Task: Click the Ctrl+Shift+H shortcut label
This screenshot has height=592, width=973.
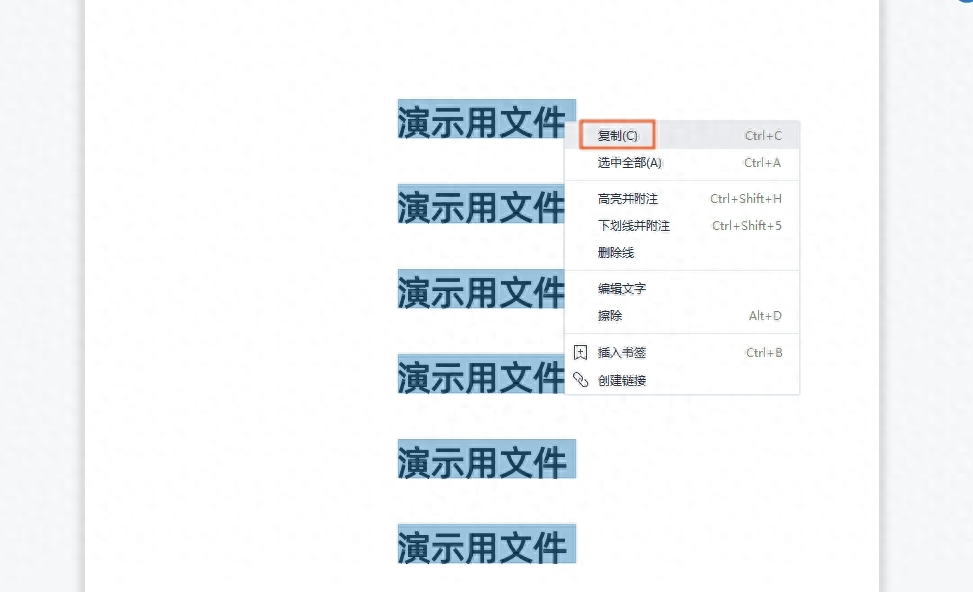Action: tap(743, 198)
